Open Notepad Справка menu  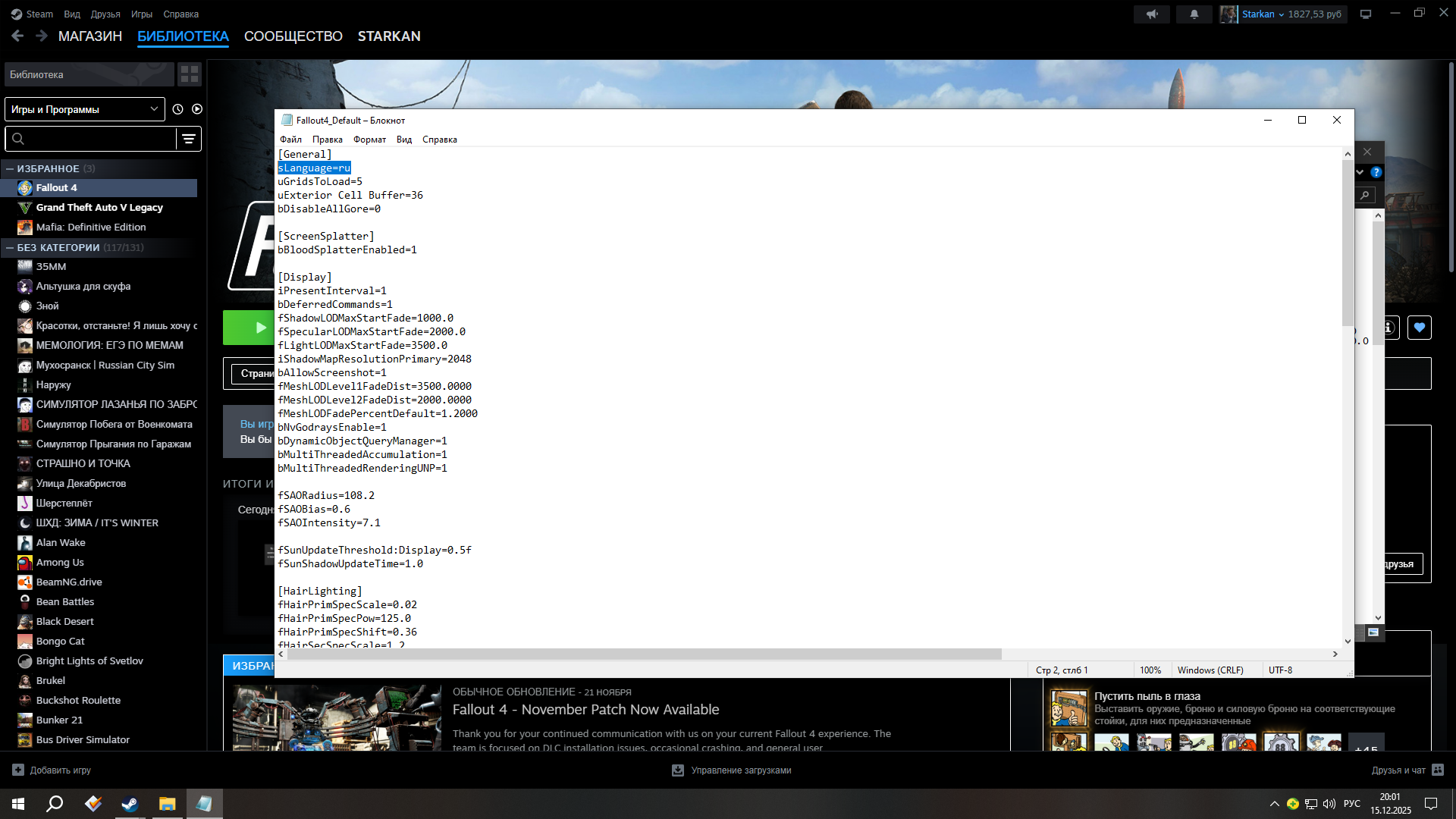(440, 140)
